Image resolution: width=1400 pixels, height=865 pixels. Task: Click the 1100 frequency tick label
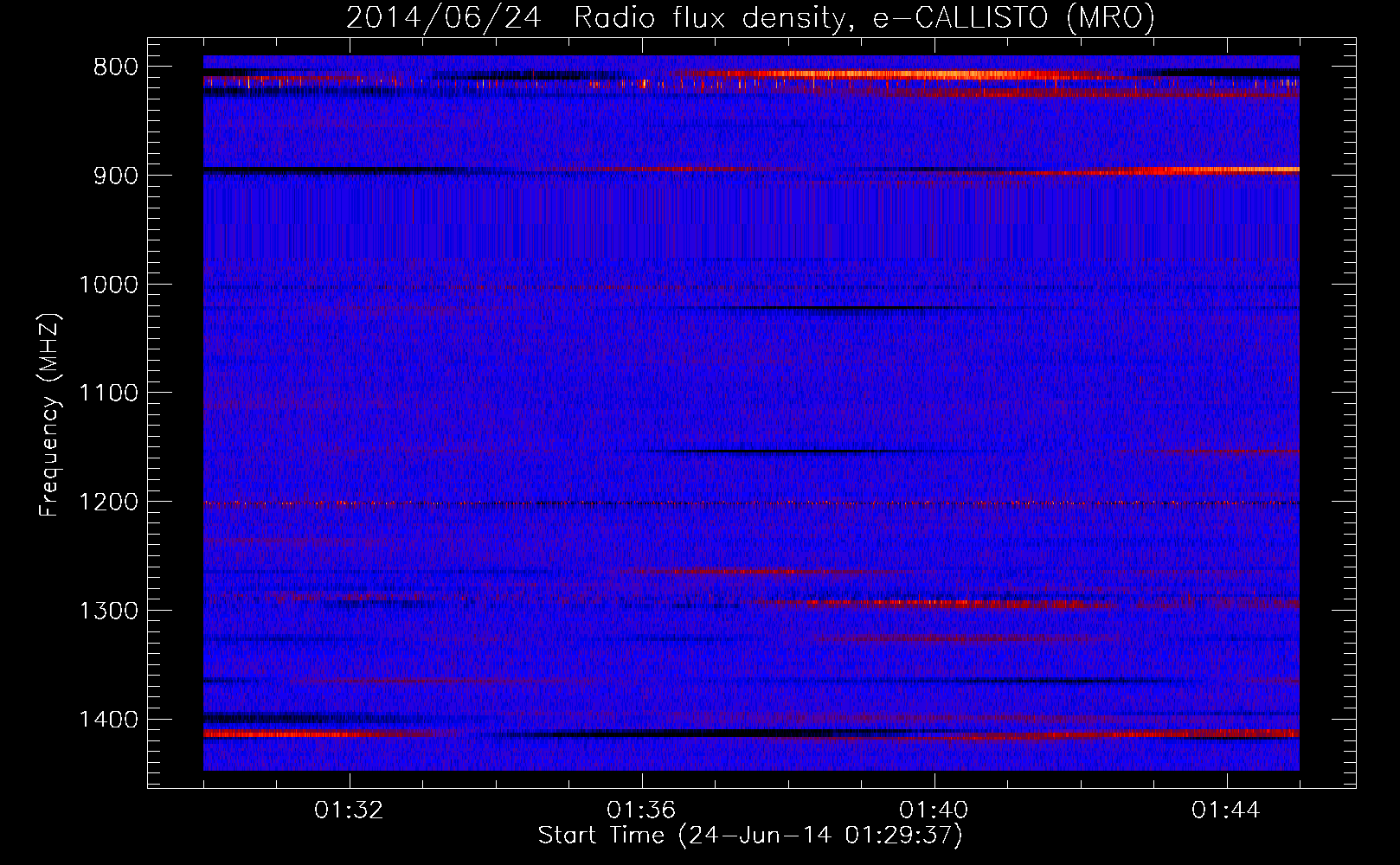point(108,394)
